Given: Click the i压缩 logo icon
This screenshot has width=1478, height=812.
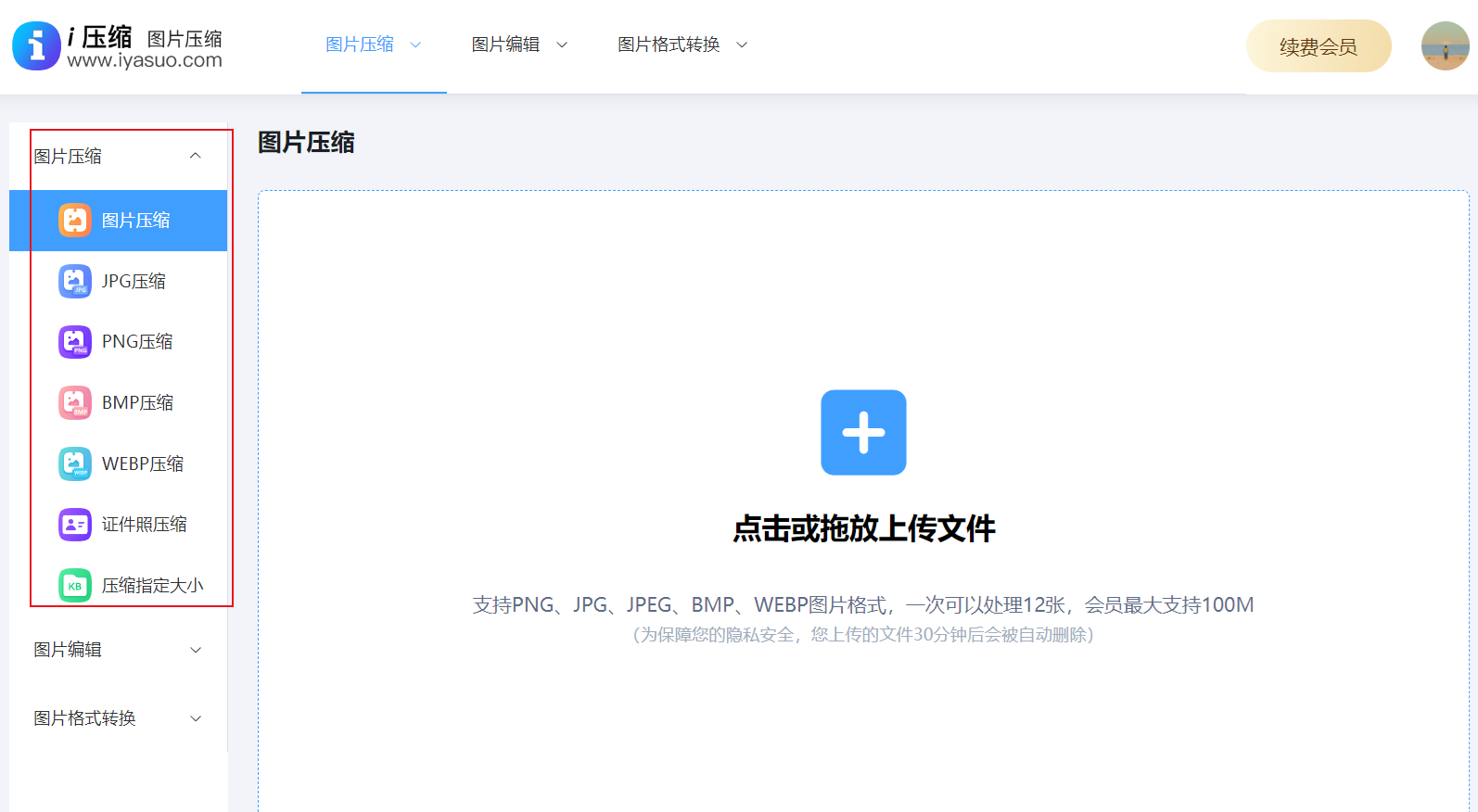Looking at the screenshot, I should pyautogui.click(x=36, y=45).
